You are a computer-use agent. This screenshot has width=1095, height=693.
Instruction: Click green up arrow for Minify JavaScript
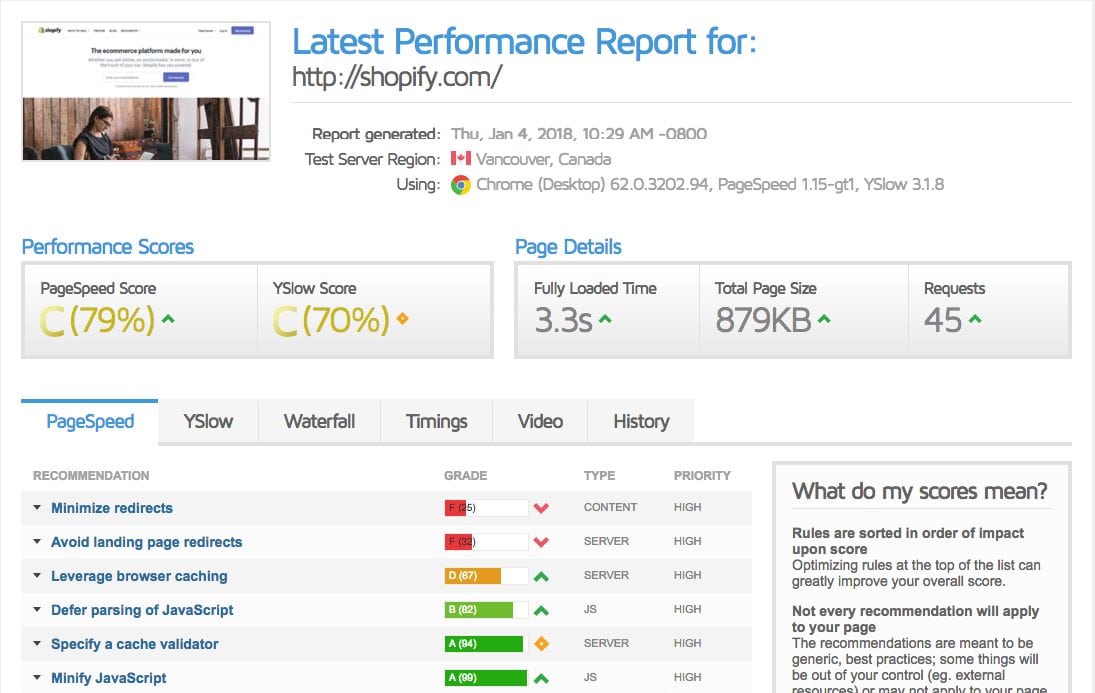(541, 678)
